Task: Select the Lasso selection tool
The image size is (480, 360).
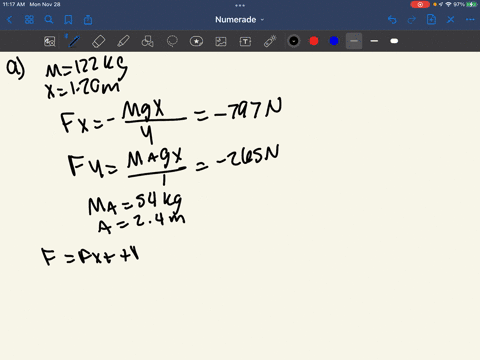Action: (172, 41)
